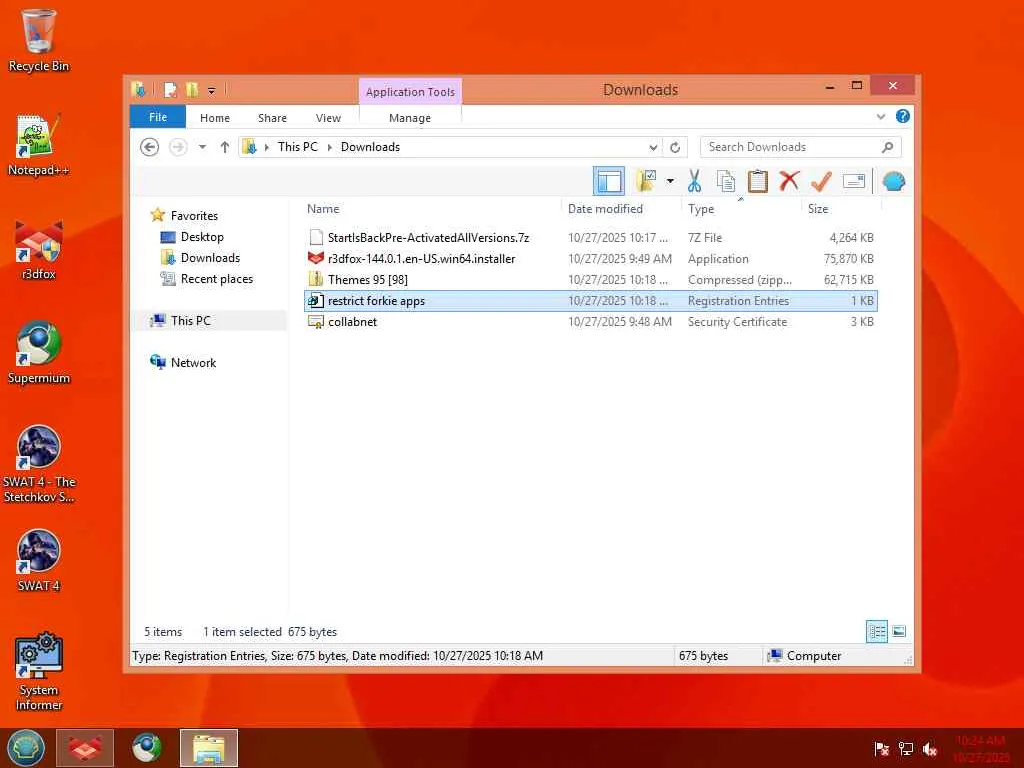This screenshot has width=1024, height=768.
Task: Open the folder options dropdown arrow
Action: point(670,181)
